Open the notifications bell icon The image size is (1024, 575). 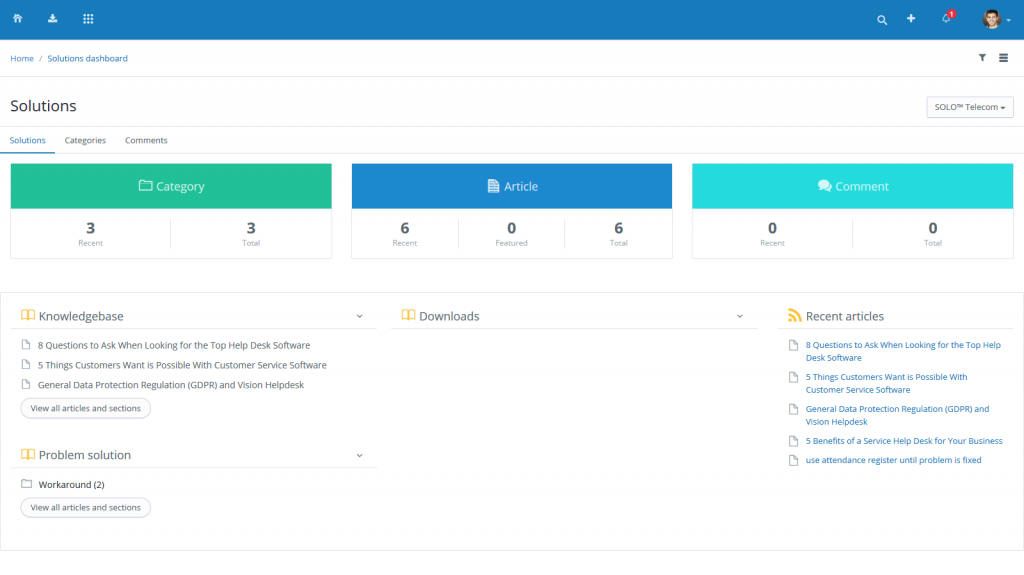click(x=946, y=19)
